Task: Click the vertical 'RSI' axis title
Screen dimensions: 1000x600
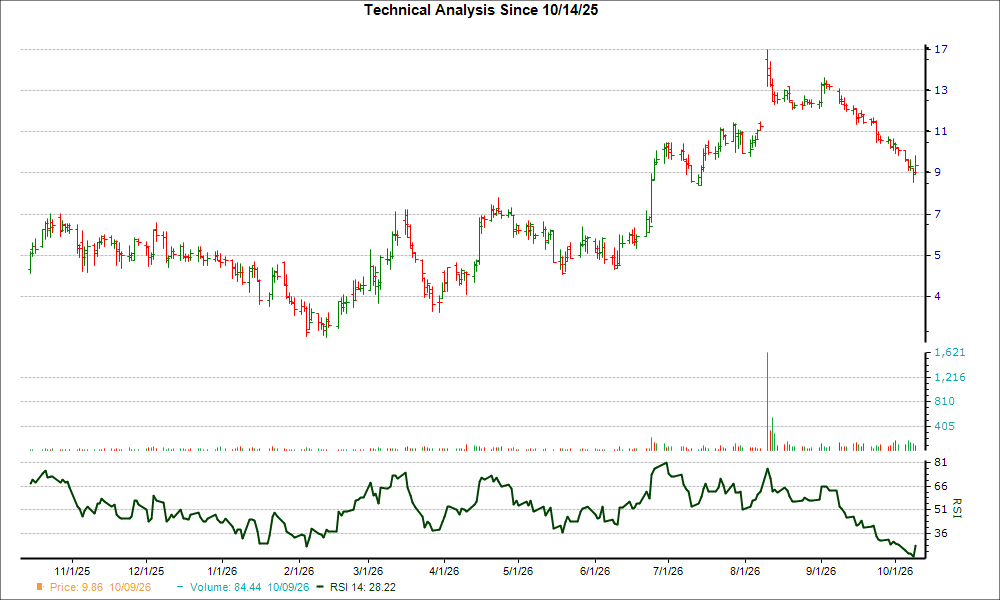Action: (957, 509)
